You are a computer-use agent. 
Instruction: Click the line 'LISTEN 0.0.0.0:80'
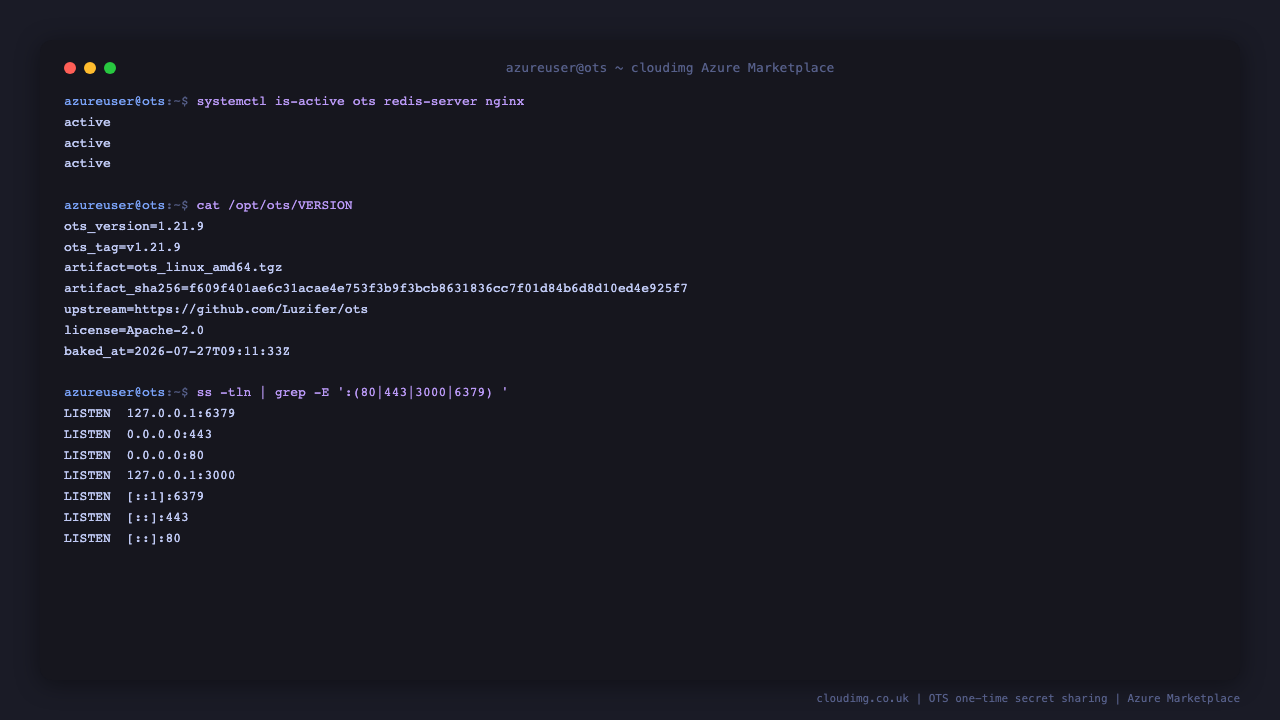coord(134,456)
